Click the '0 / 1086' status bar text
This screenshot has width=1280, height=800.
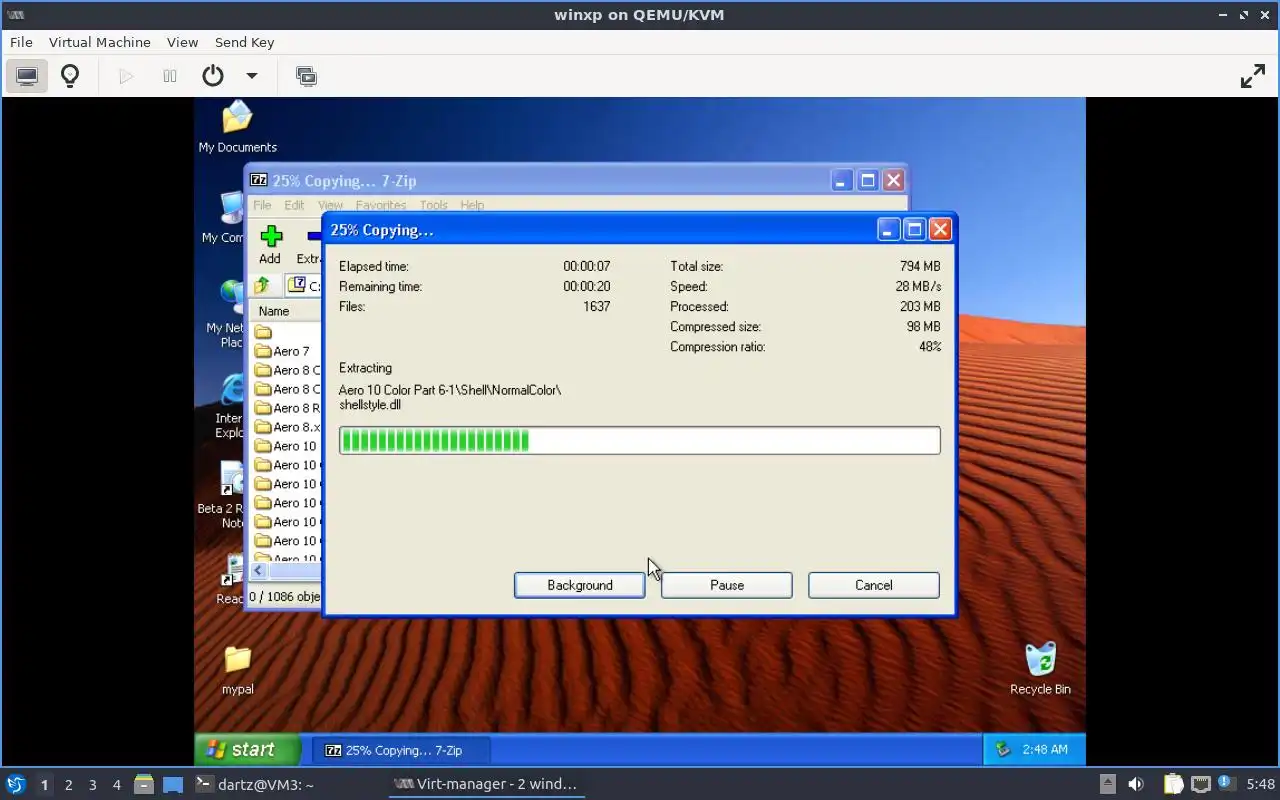click(x=284, y=597)
